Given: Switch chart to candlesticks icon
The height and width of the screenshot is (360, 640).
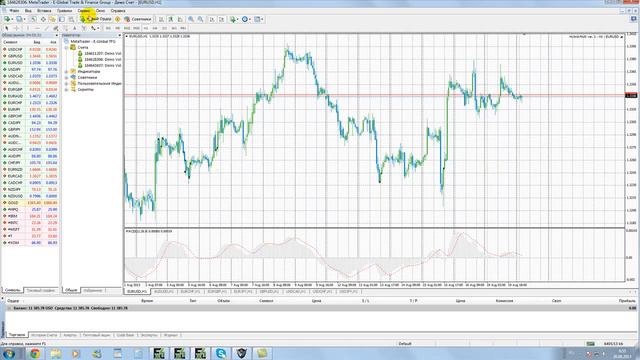Looking at the screenshot, I should tap(171, 19).
